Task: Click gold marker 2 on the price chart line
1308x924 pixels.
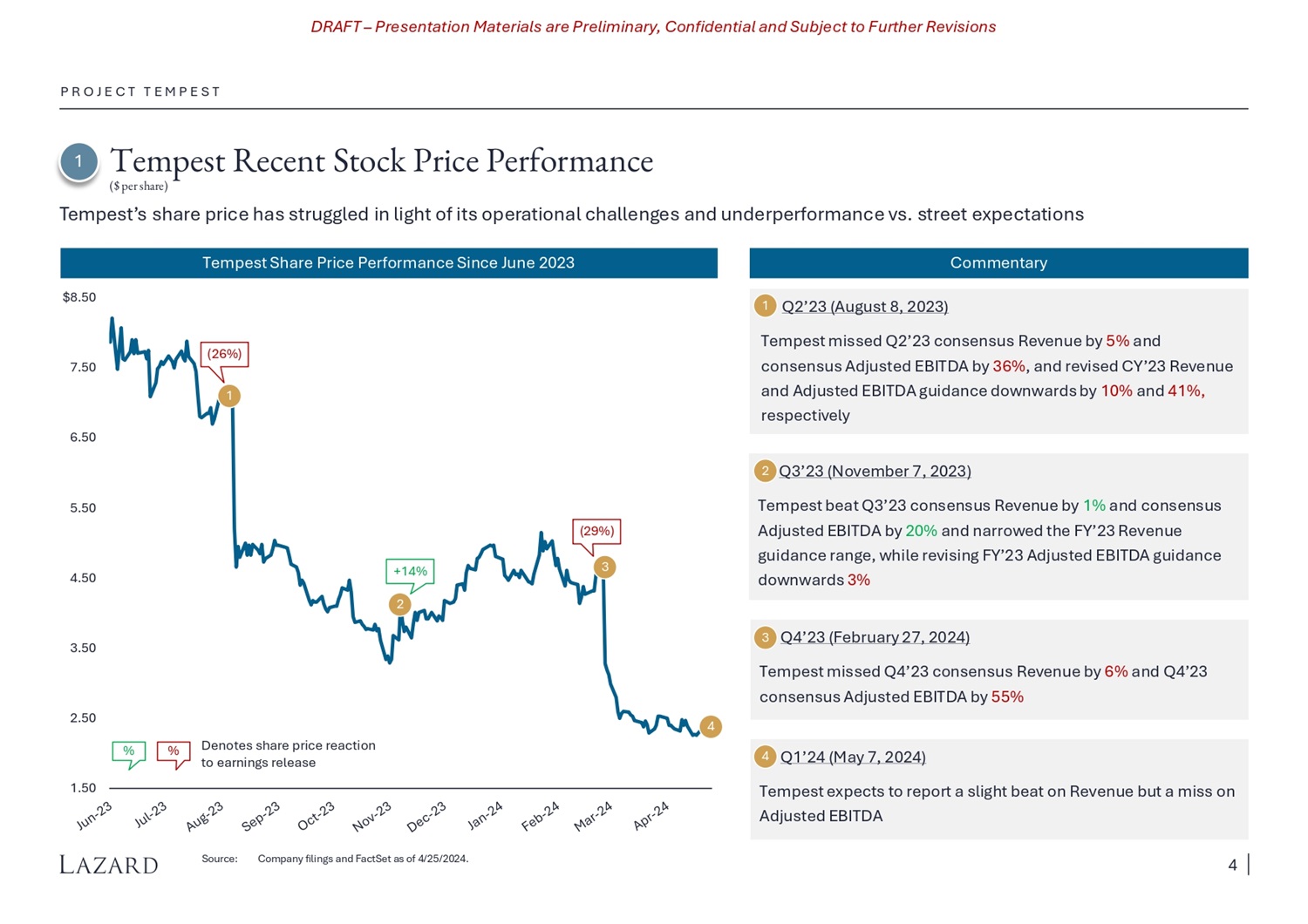Action: pos(400,604)
